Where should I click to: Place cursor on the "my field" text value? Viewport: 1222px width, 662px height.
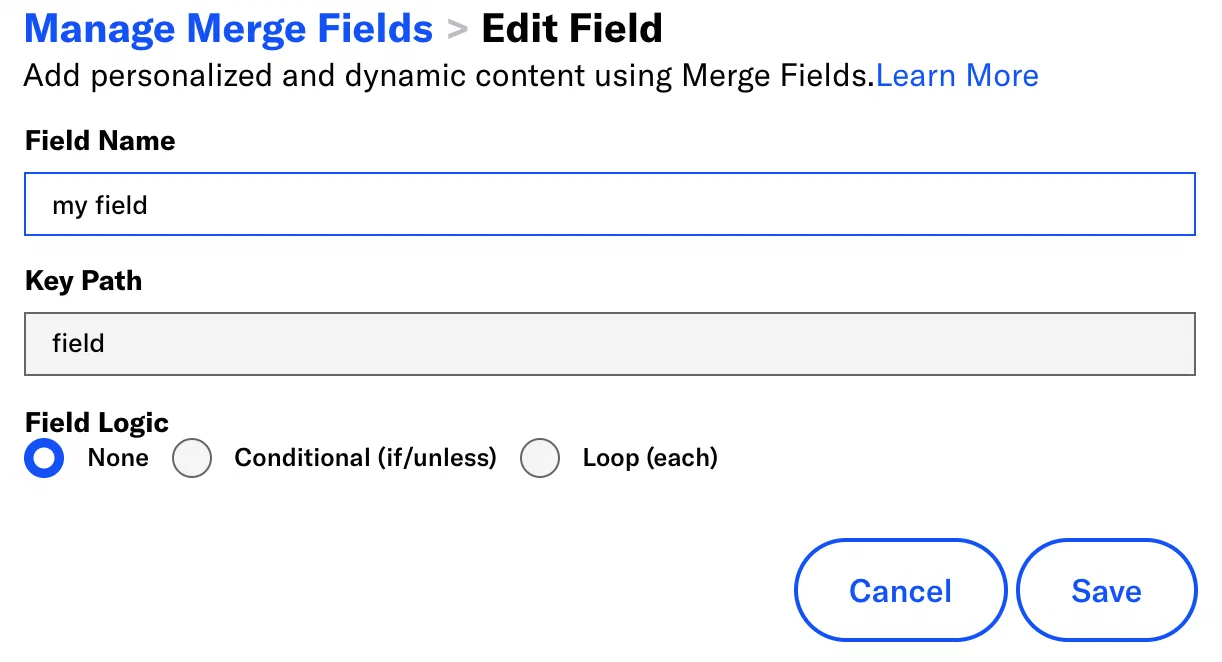(100, 206)
